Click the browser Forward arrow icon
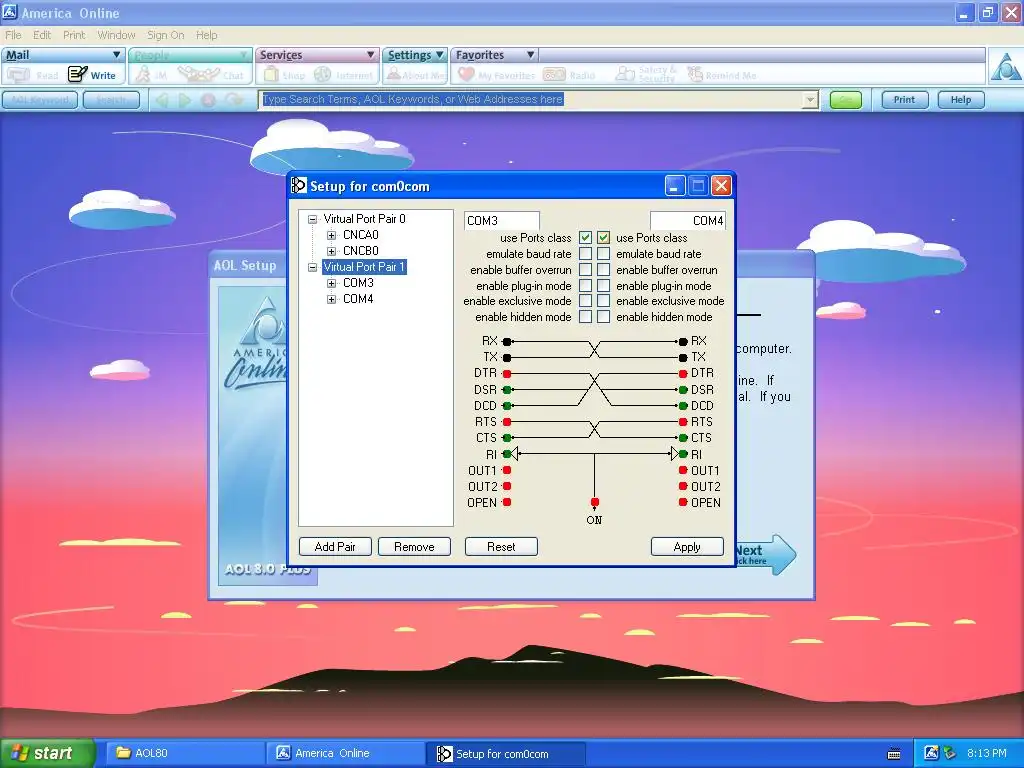 pos(185,100)
